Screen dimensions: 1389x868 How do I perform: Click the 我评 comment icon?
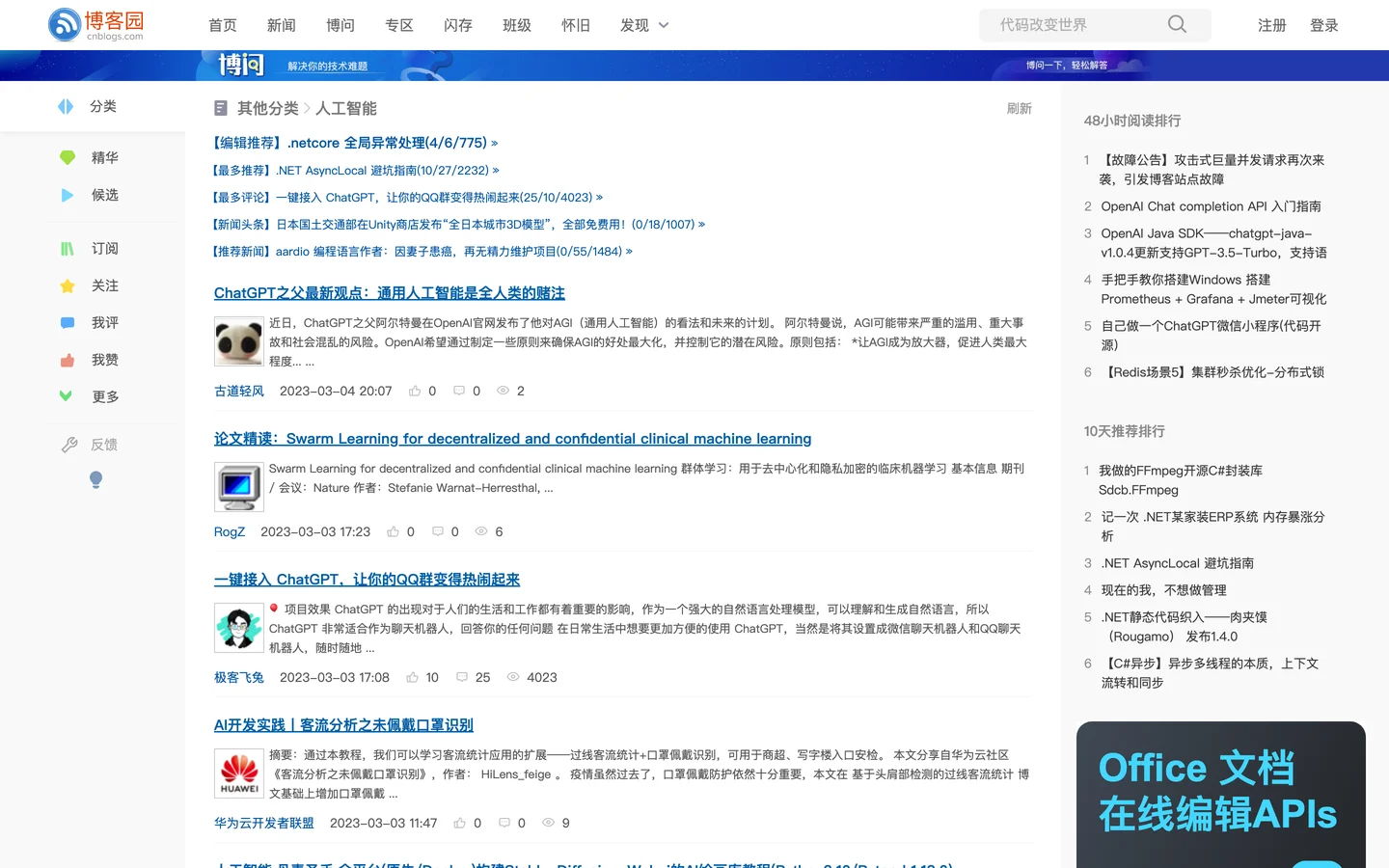(68, 323)
